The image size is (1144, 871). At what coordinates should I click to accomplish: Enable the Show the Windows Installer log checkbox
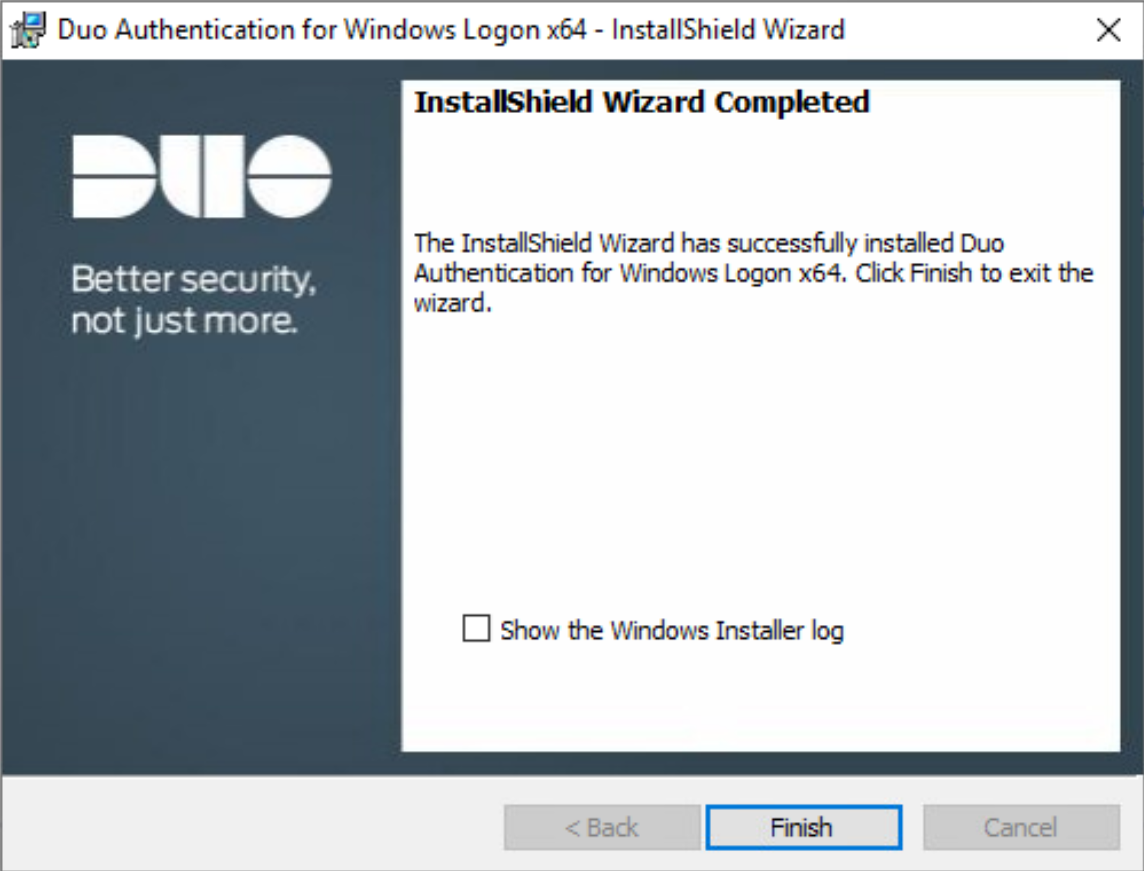[x=476, y=629]
